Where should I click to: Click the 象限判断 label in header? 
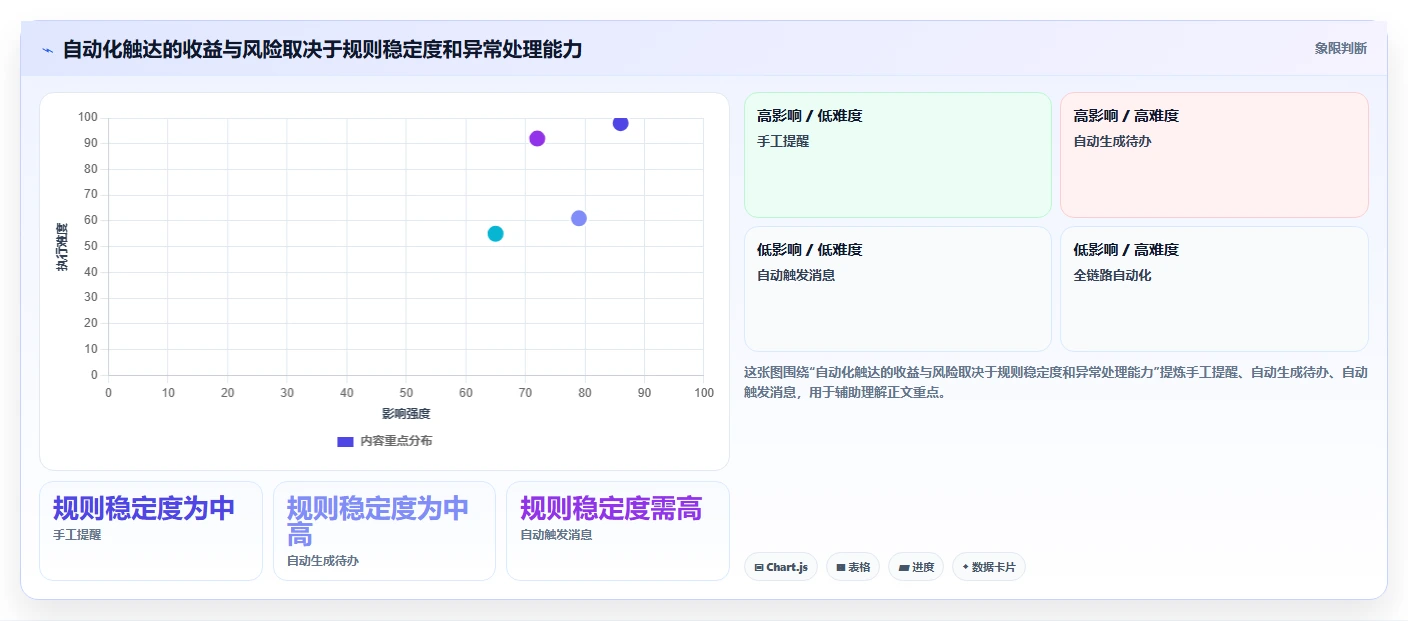1340,48
